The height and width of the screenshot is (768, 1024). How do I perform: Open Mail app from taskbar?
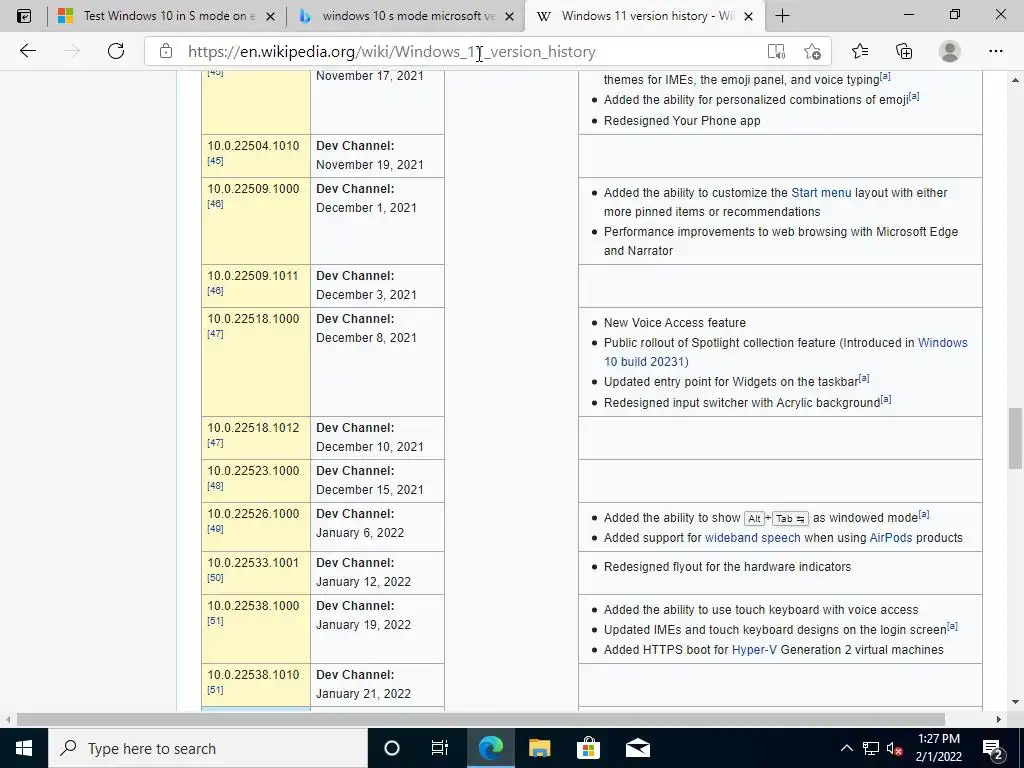pyautogui.click(x=637, y=748)
